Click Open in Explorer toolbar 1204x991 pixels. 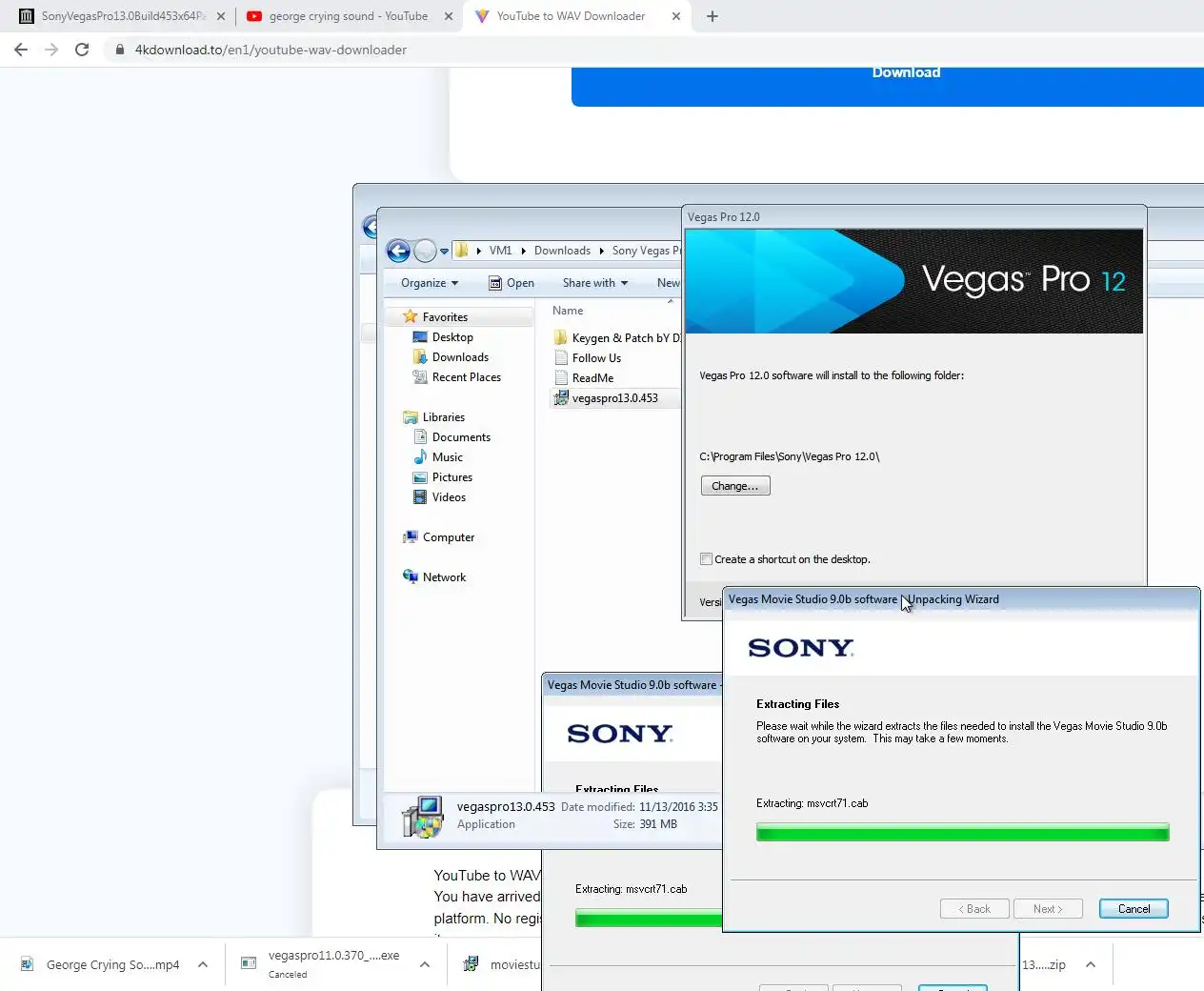click(x=512, y=283)
